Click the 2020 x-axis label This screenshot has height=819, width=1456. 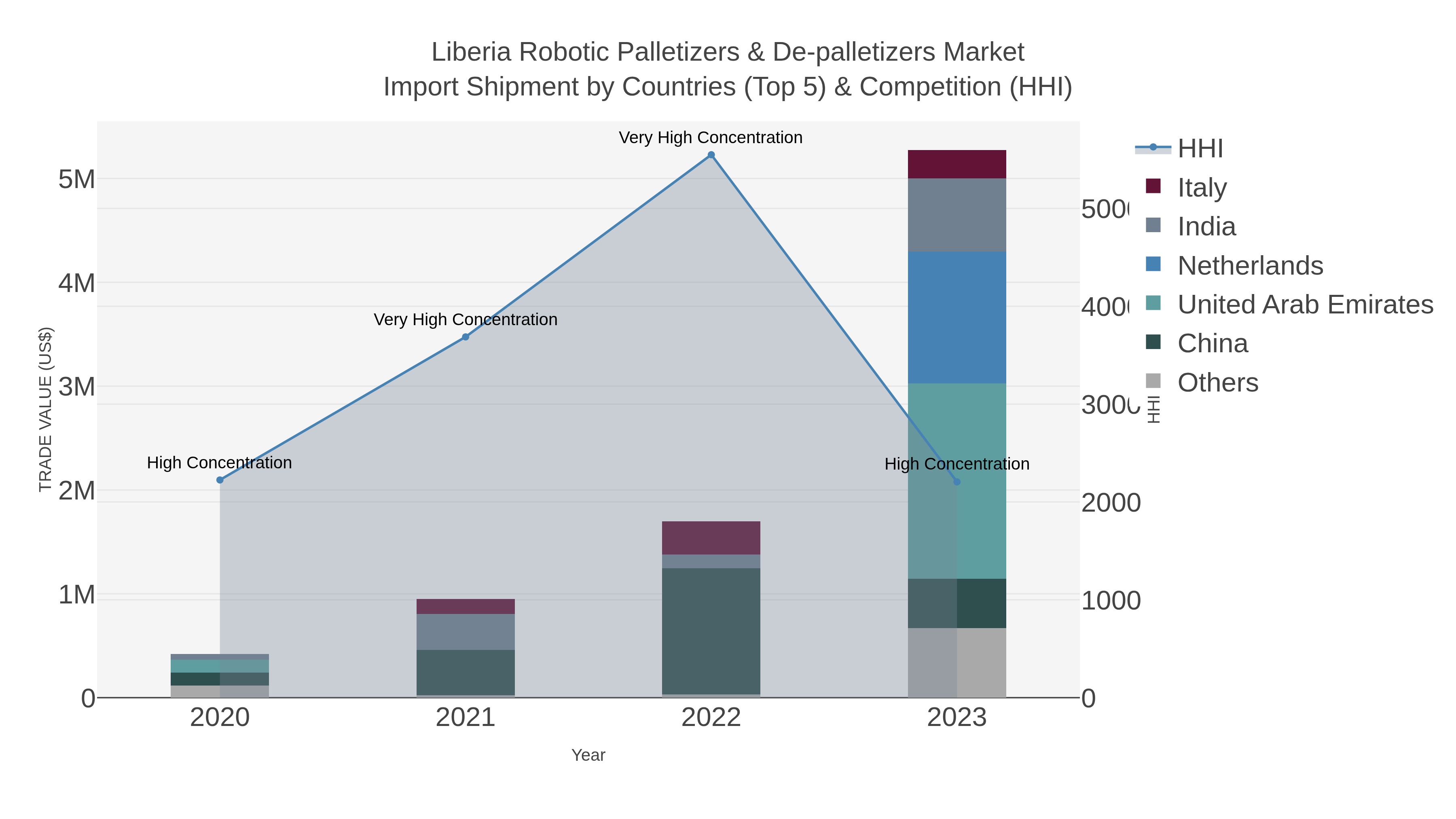(x=220, y=718)
